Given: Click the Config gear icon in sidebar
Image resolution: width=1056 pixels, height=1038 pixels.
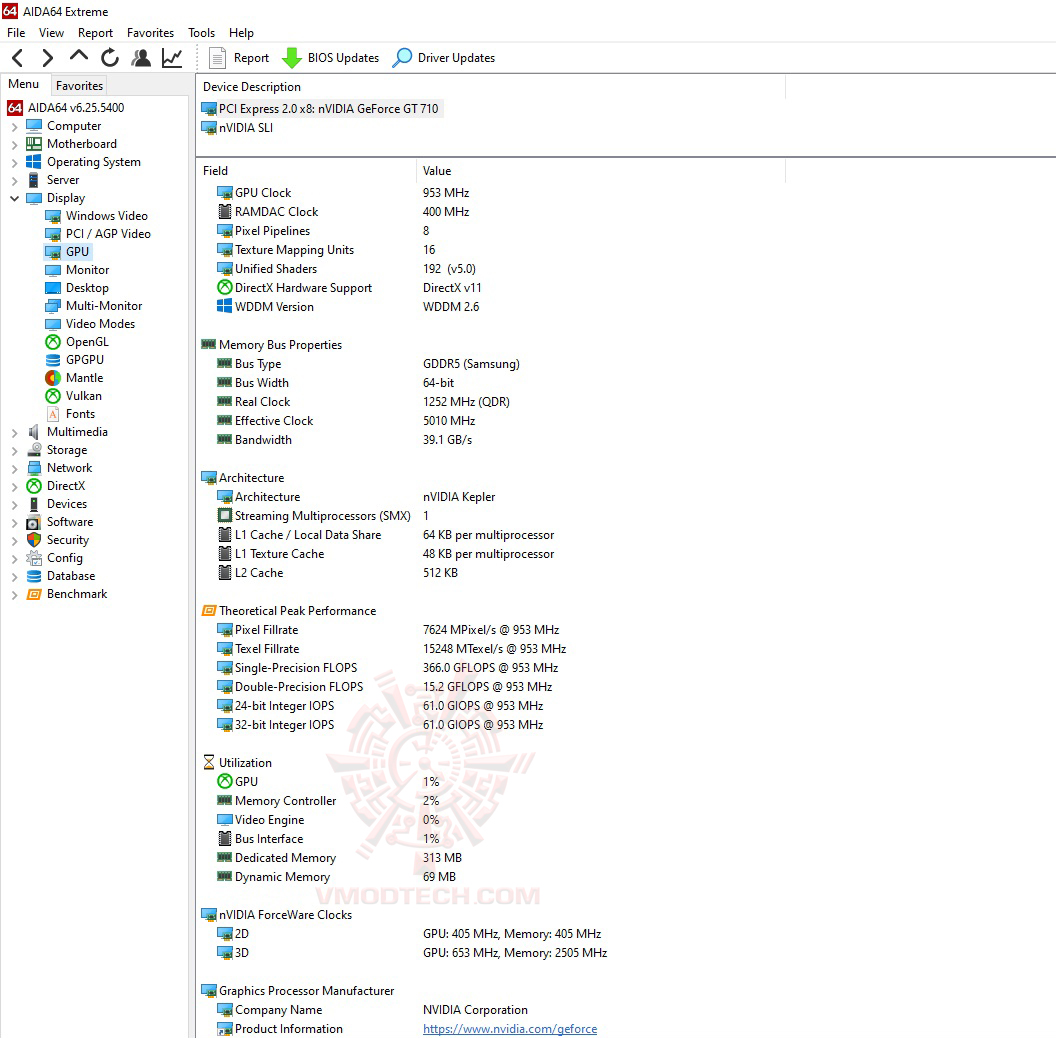Looking at the screenshot, I should click(x=34, y=558).
